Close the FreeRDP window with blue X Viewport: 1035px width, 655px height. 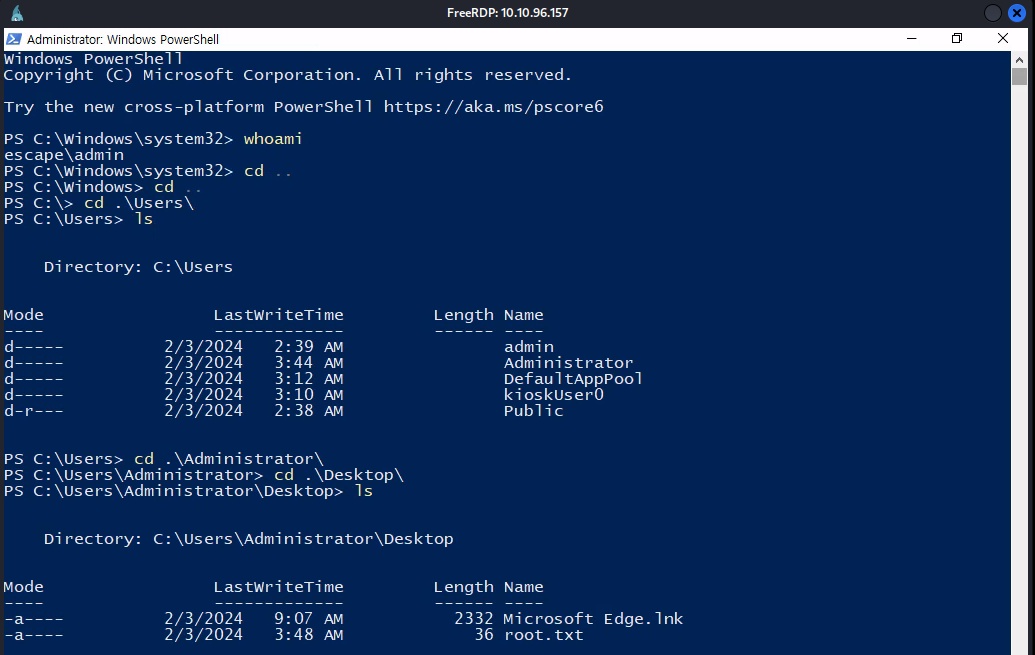click(x=1017, y=13)
